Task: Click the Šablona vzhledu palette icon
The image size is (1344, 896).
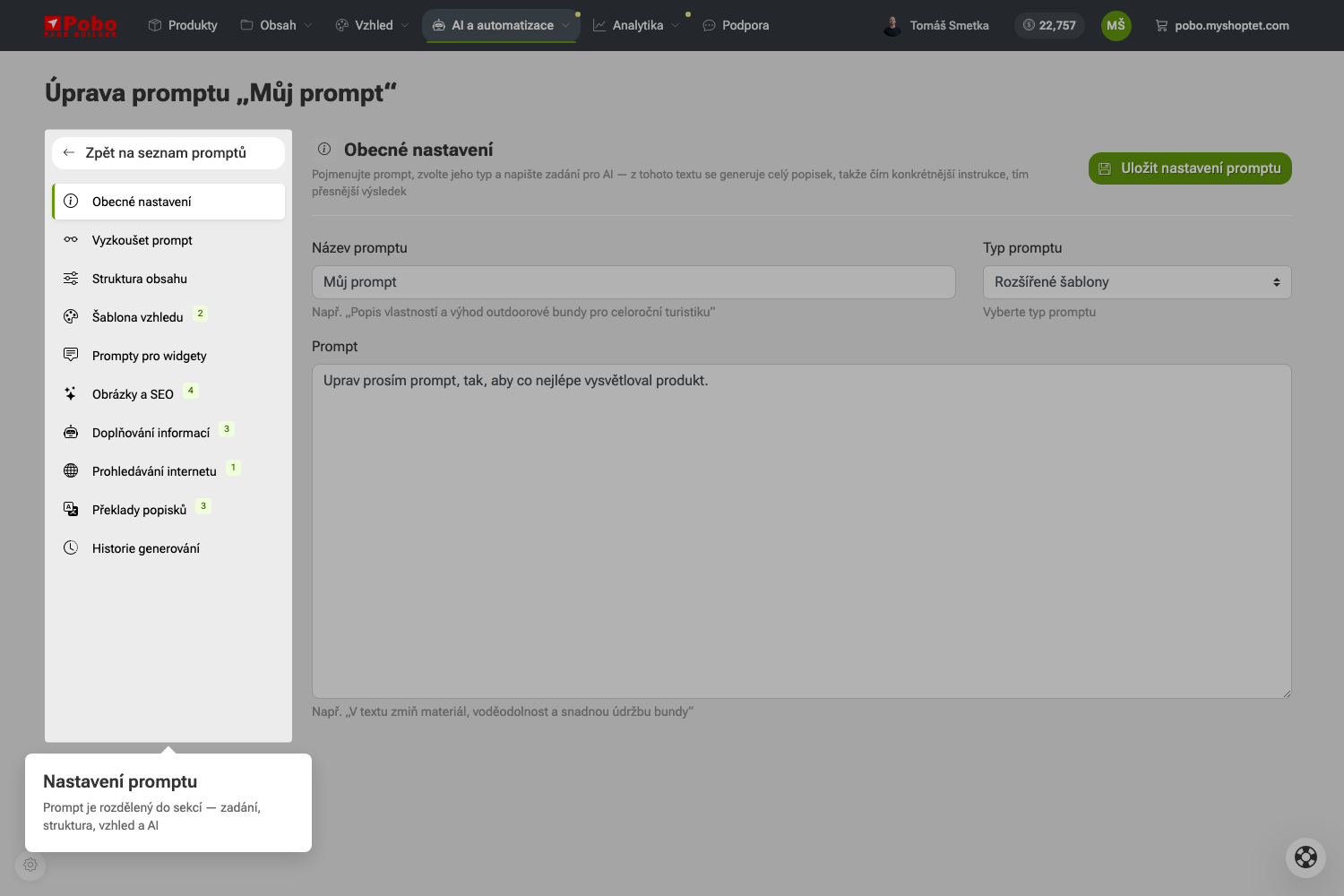Action: click(x=71, y=316)
